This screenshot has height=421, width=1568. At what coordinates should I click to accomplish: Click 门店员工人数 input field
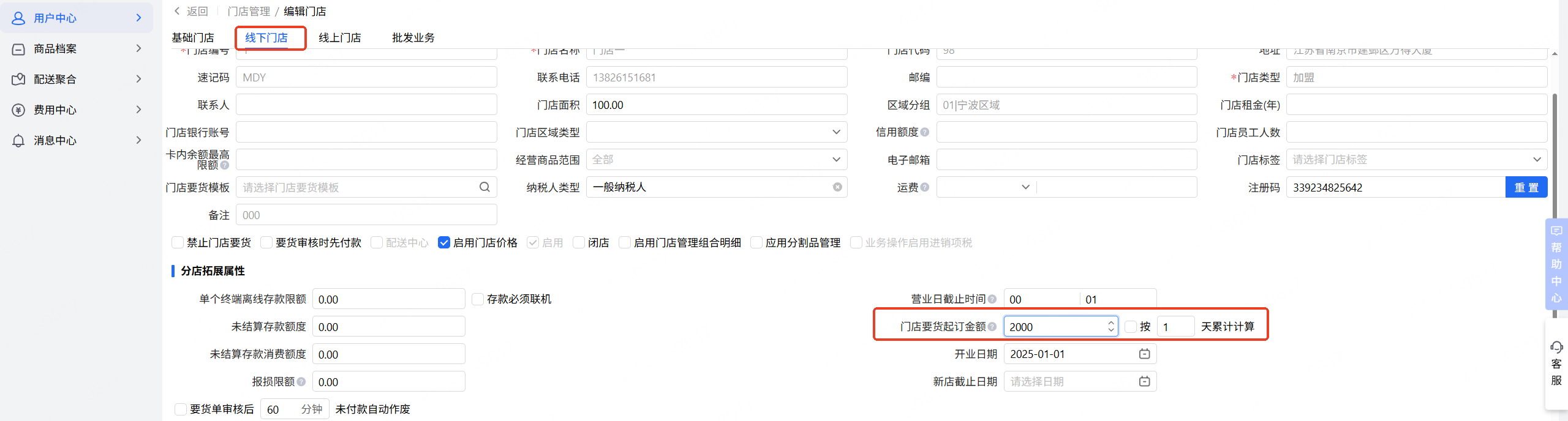(x=1417, y=132)
